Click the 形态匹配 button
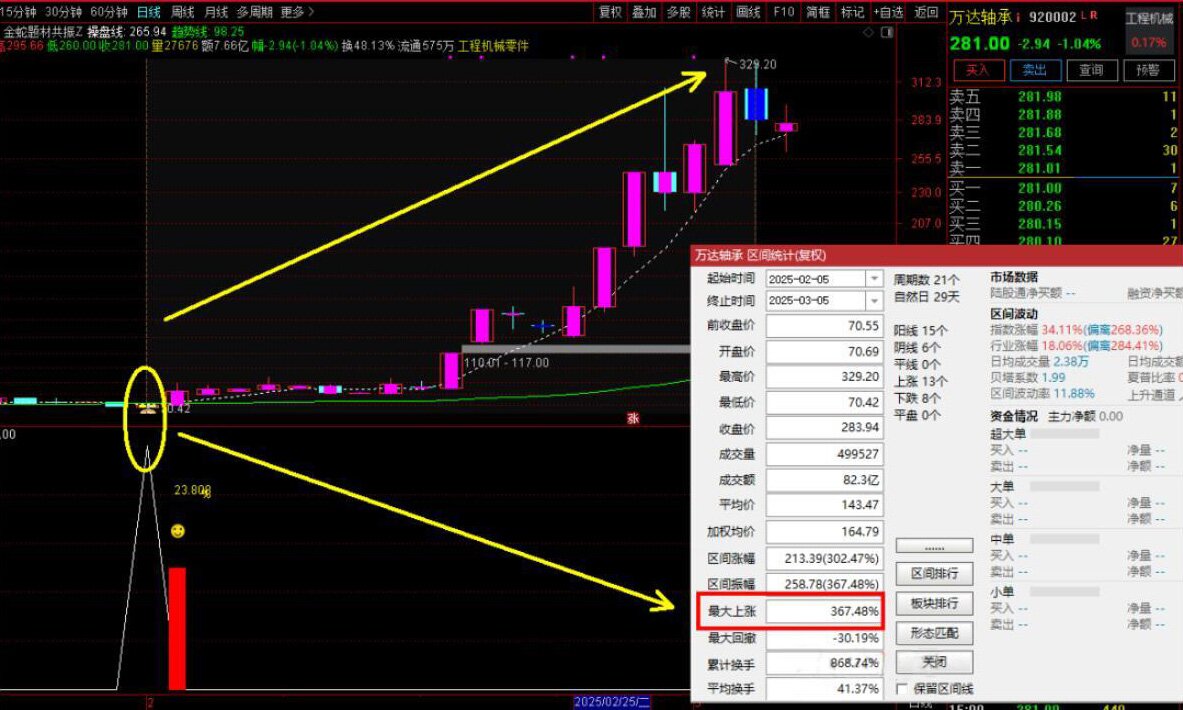Viewport: 1183px width, 710px height. coord(934,633)
